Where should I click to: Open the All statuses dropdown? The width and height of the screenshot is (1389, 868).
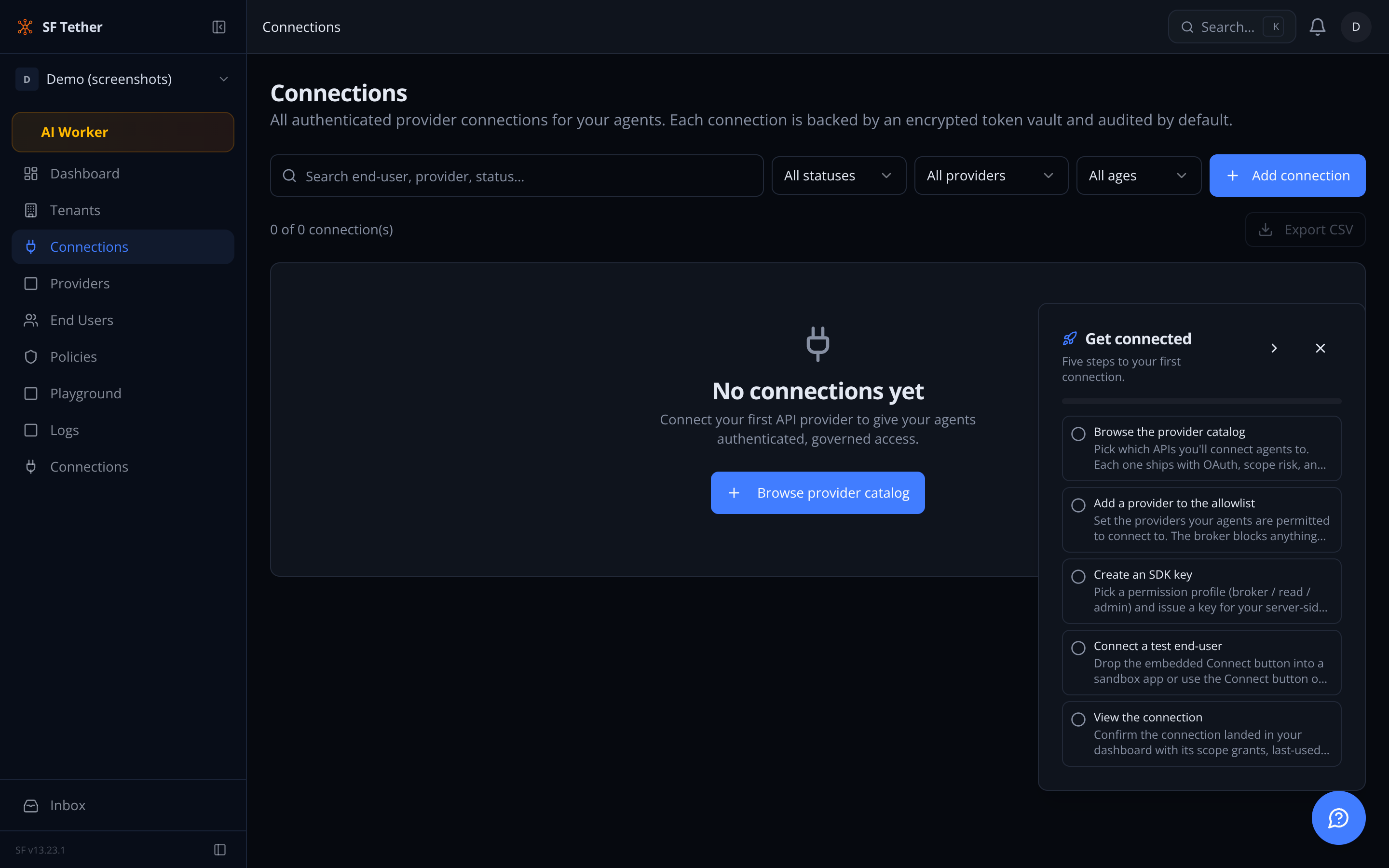pyautogui.click(x=839, y=176)
